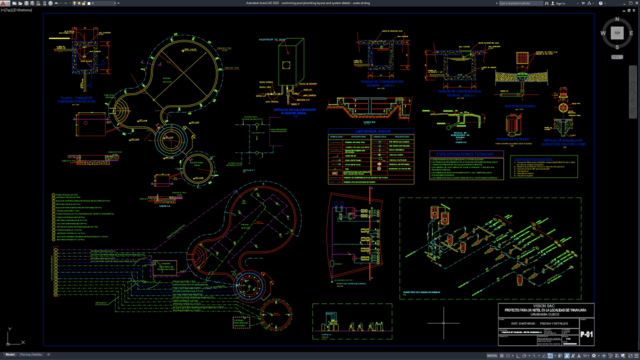640x360 pixels.
Task: Expand the Help dropdown arrow
Action: point(605,3)
